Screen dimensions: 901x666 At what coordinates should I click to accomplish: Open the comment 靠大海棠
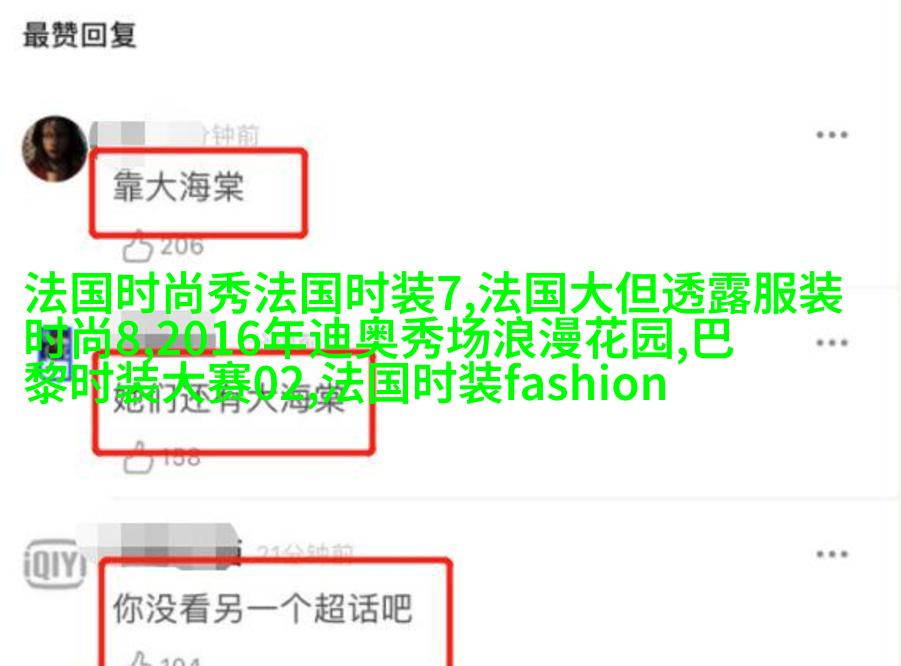pyautogui.click(x=178, y=186)
